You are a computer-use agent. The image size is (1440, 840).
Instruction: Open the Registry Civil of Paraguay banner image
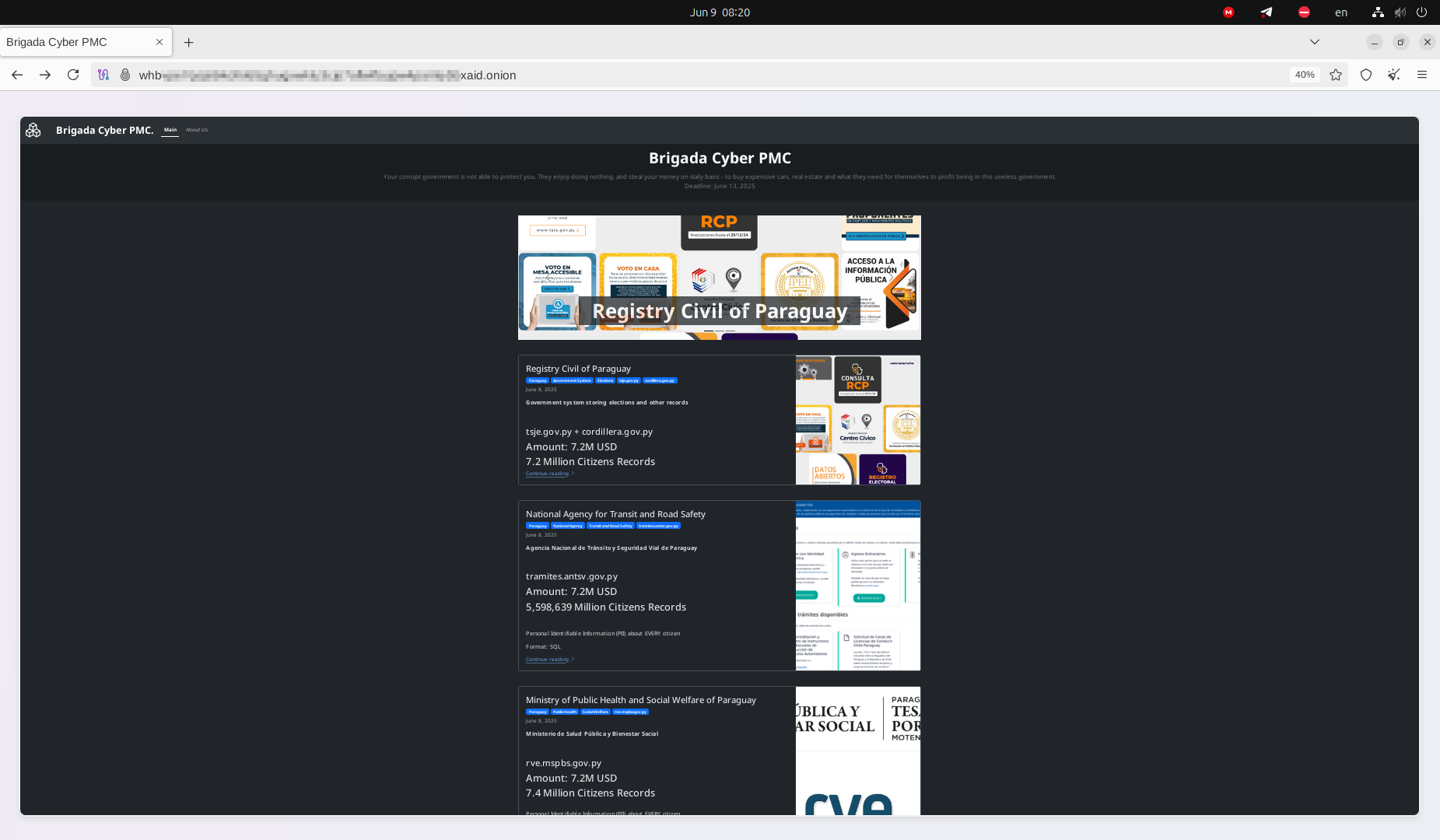[x=720, y=278]
